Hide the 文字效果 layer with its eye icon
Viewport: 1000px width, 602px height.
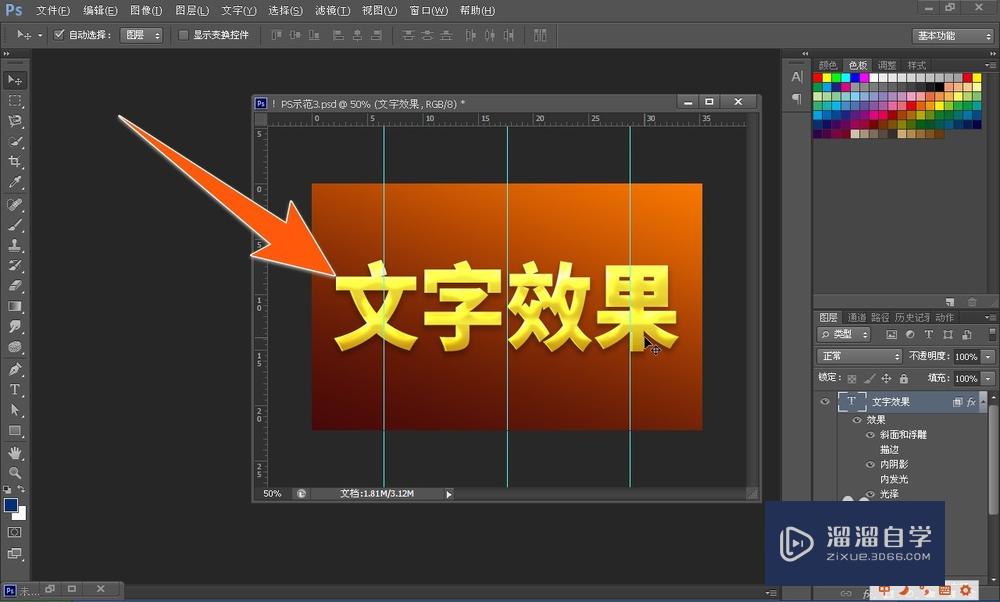point(824,401)
